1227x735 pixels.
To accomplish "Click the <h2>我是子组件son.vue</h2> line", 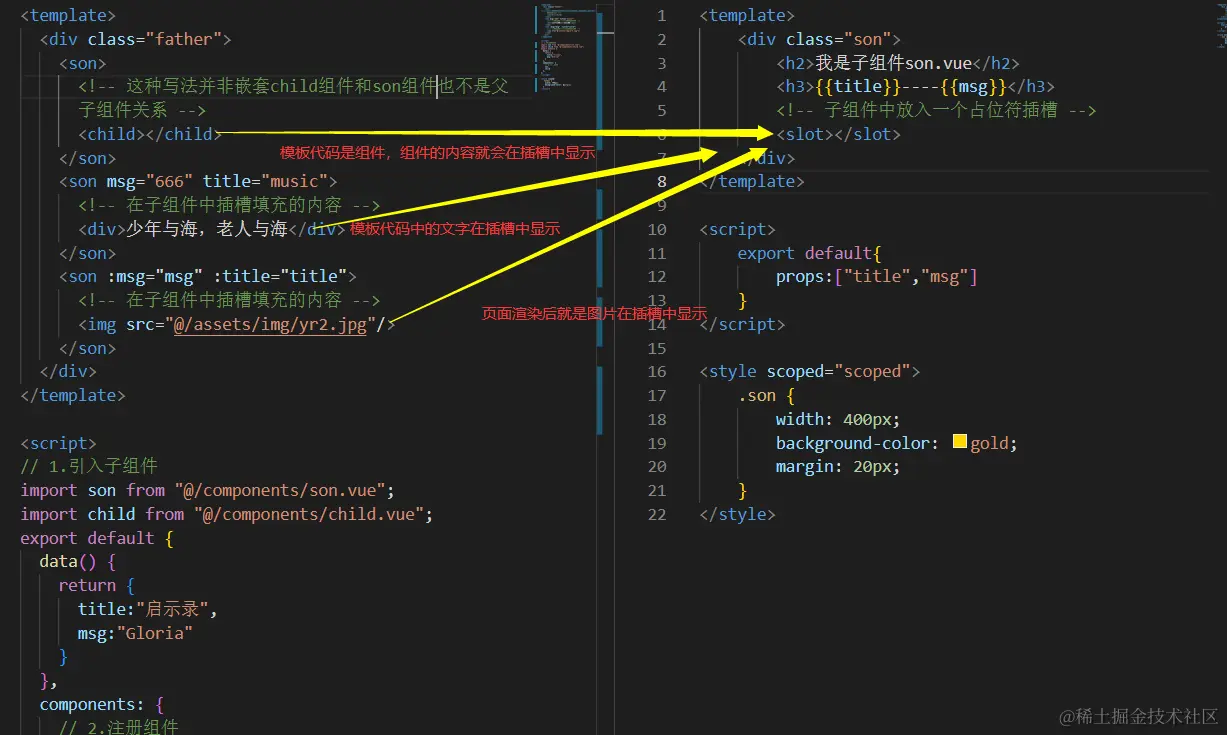I will pyautogui.click(x=897, y=63).
